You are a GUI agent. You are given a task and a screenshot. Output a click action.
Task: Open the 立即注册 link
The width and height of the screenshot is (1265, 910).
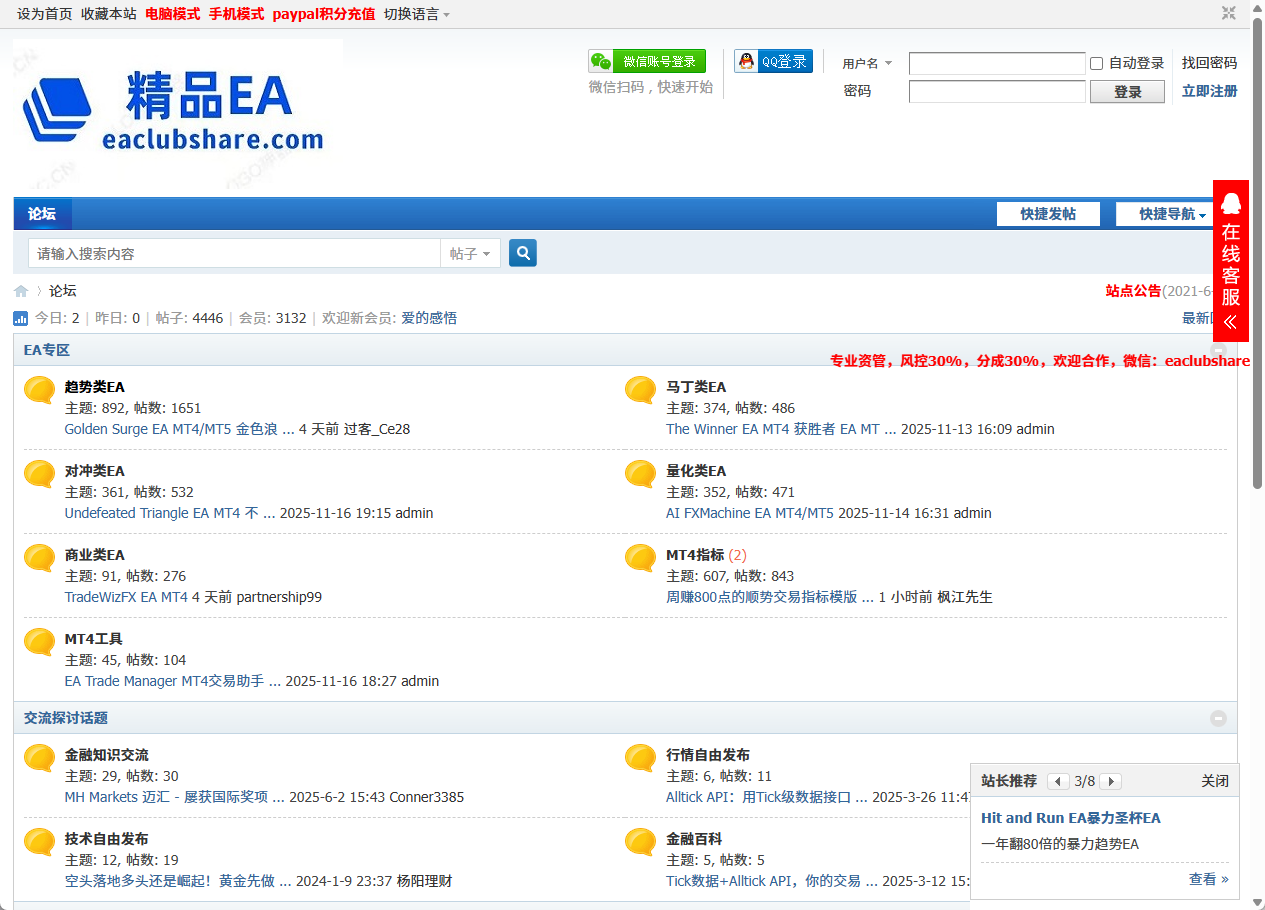[x=1209, y=91]
